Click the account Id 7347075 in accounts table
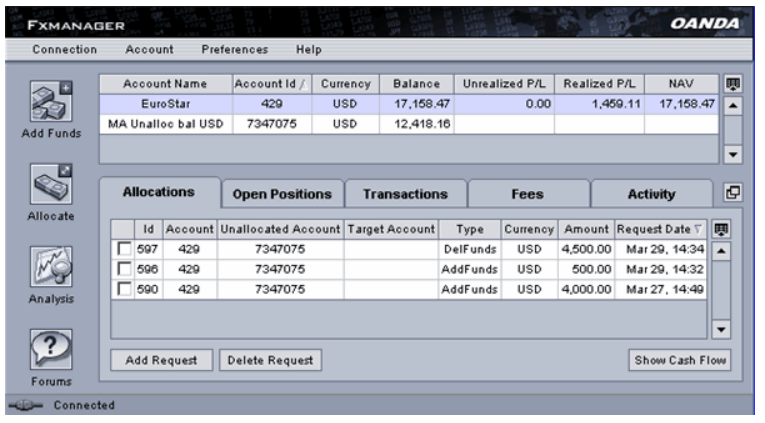The image size is (765, 423). point(272,124)
